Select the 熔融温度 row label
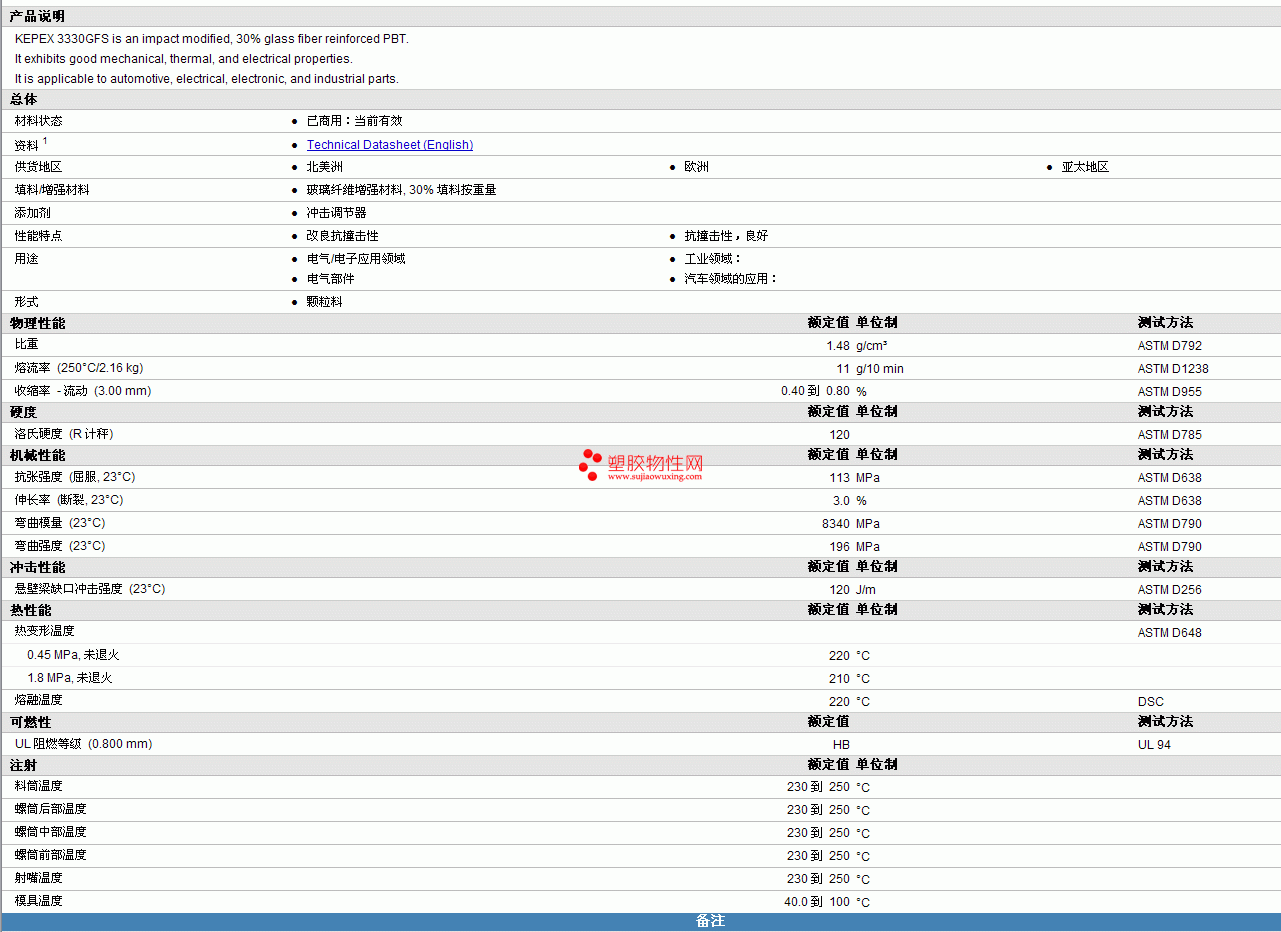Viewport: 1281px width, 932px height. coord(38,700)
